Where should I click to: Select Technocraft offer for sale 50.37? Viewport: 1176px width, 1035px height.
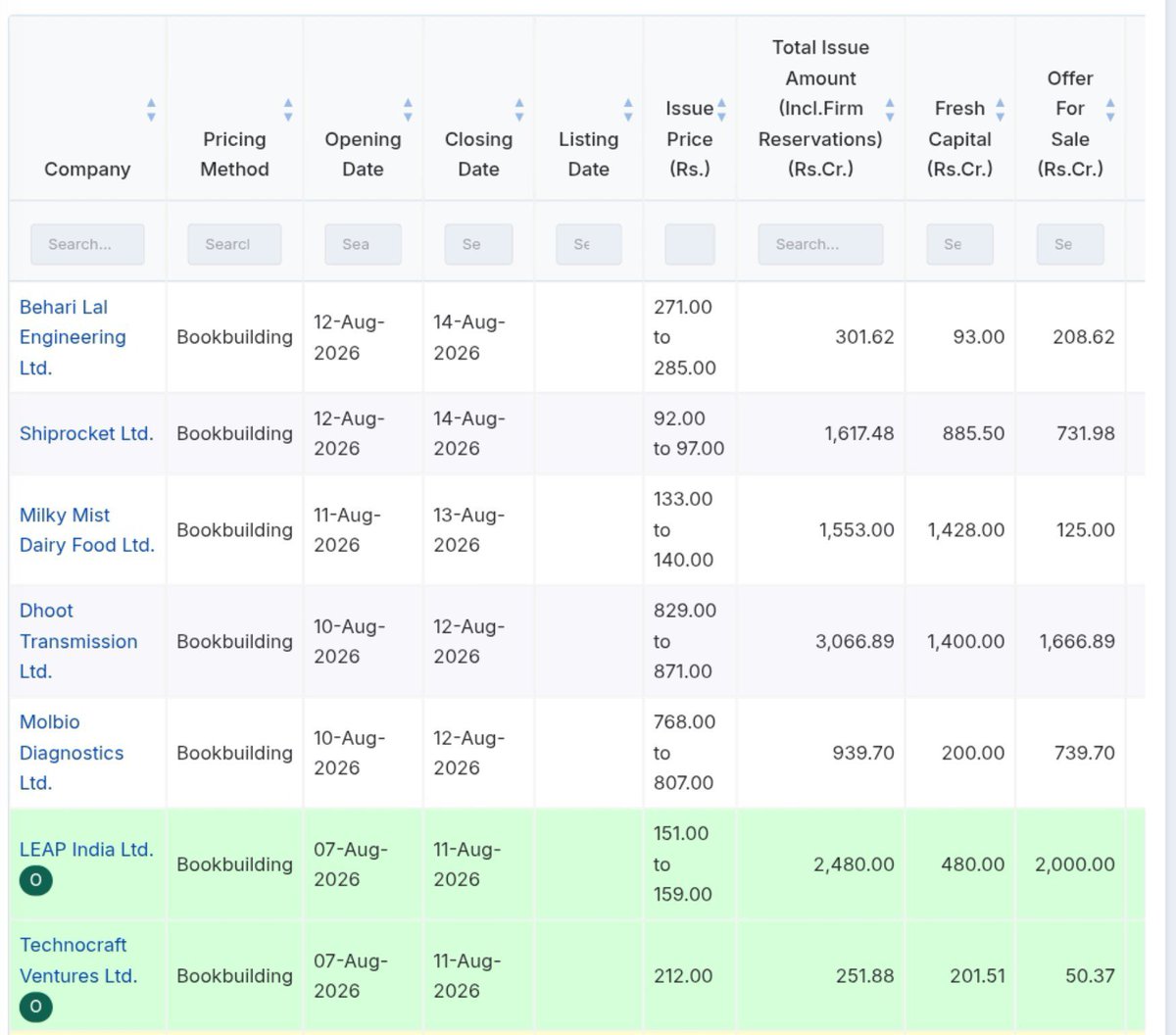[x=1090, y=976]
